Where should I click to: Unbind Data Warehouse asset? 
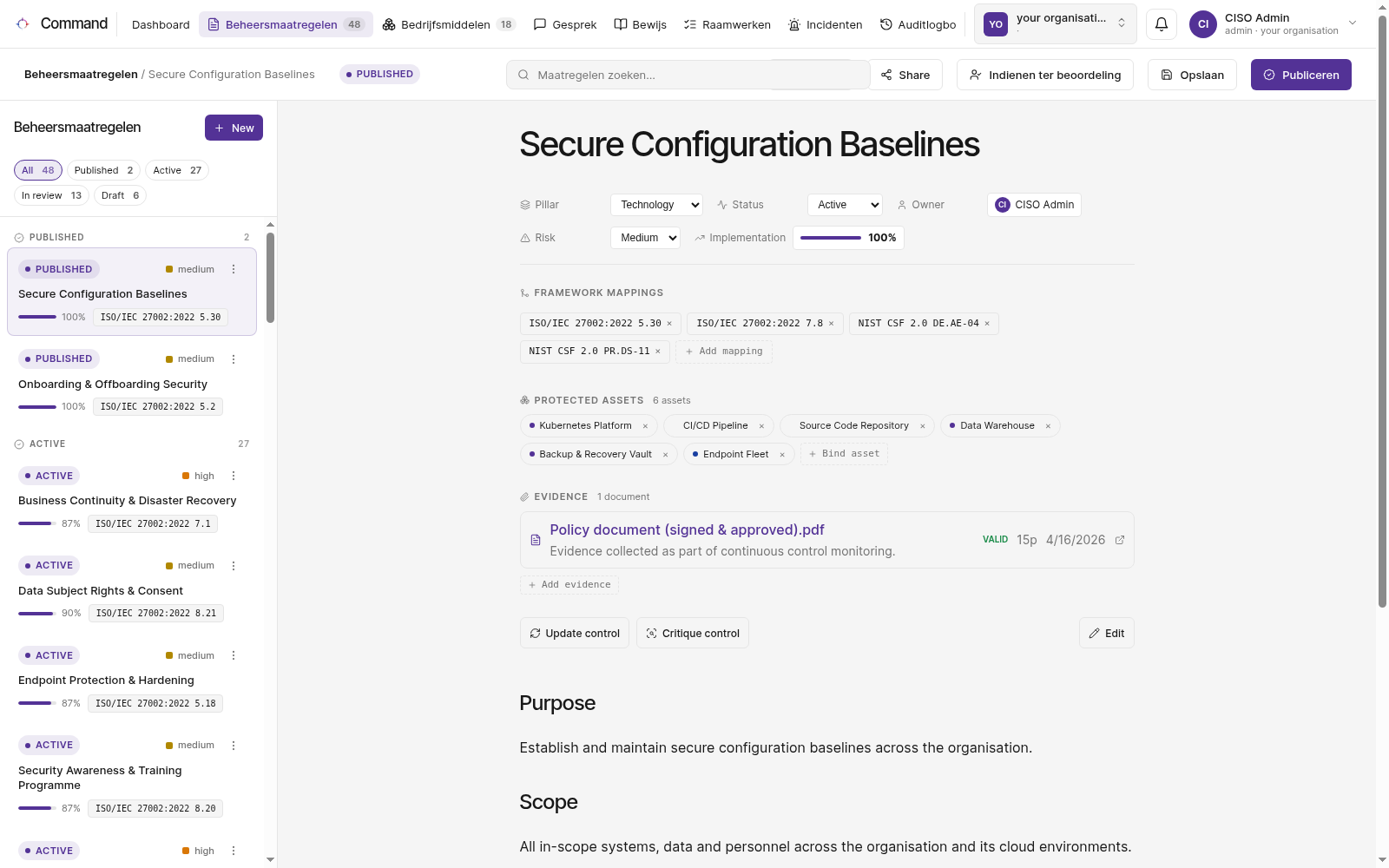1048,426
